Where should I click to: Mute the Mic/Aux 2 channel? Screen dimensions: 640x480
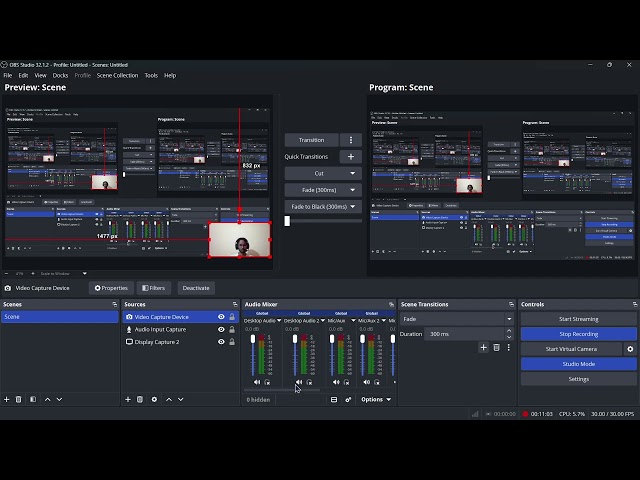pos(367,382)
